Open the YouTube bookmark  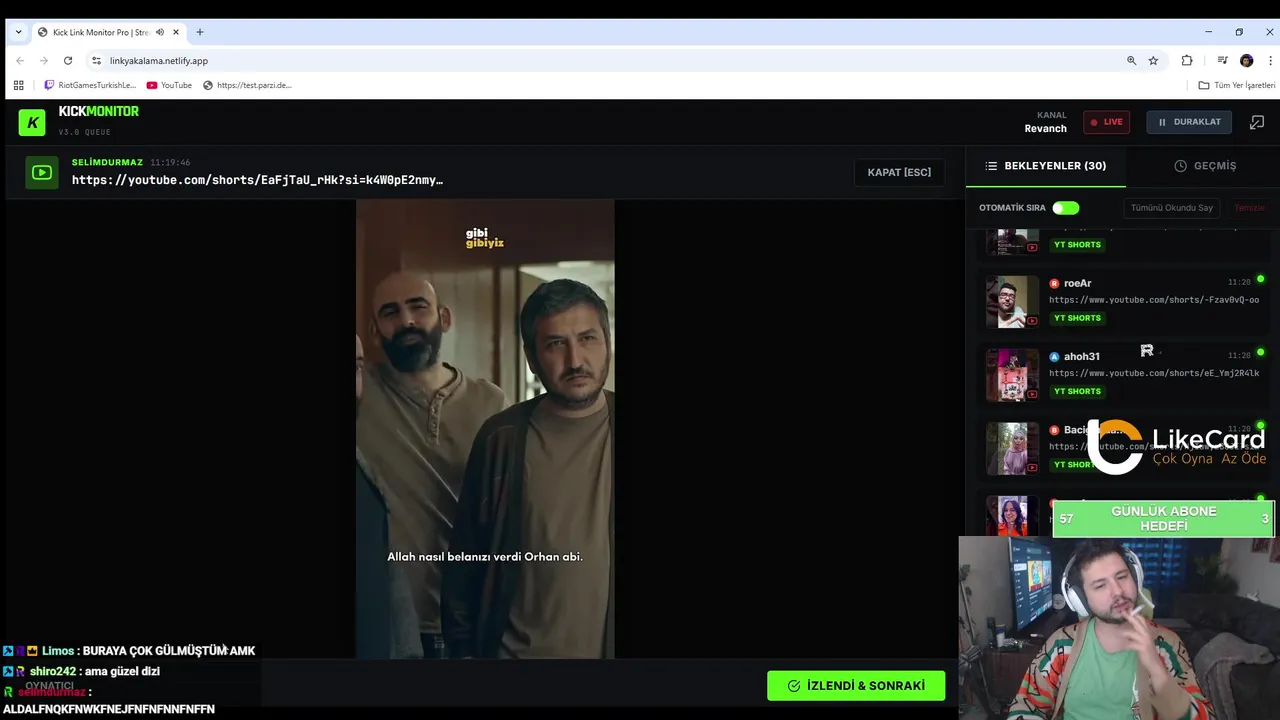click(169, 85)
